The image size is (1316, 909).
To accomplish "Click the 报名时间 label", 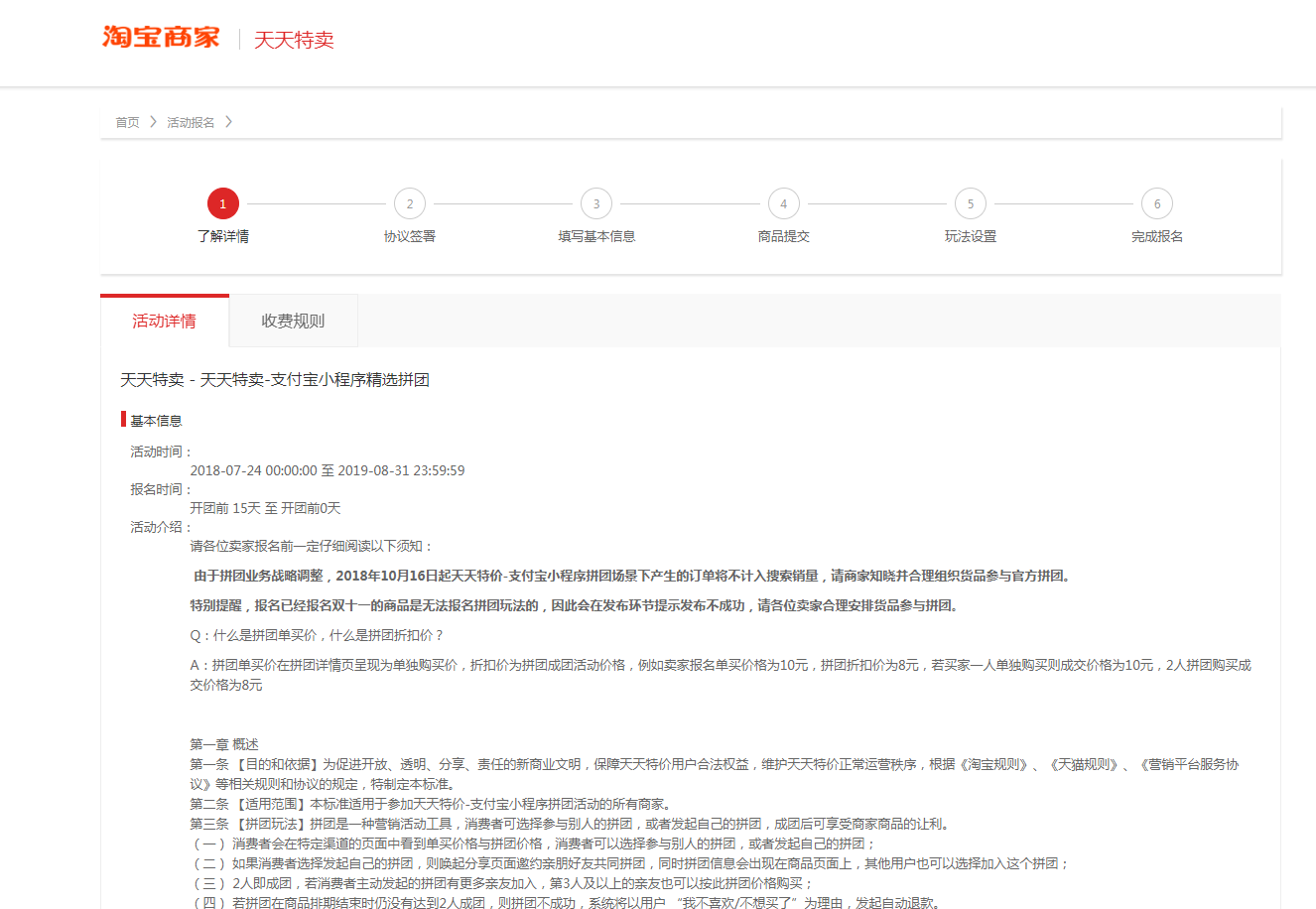I will point(161,489).
